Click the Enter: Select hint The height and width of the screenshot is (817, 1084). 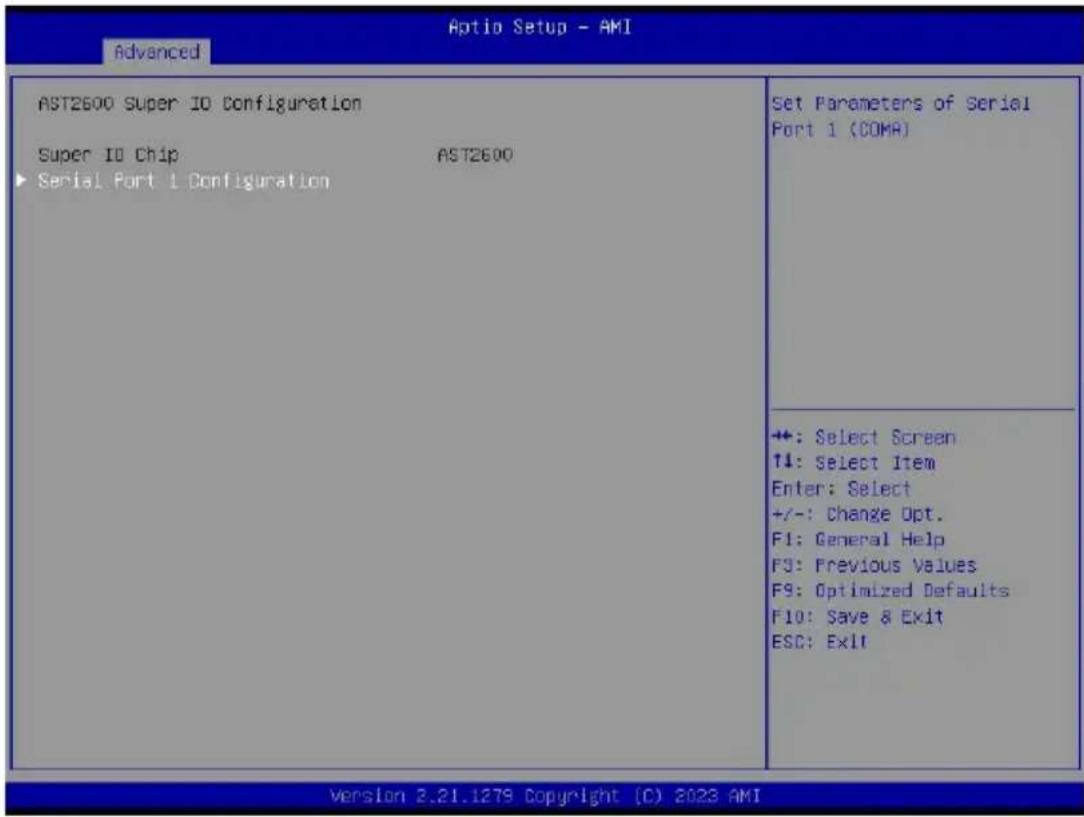(x=841, y=489)
